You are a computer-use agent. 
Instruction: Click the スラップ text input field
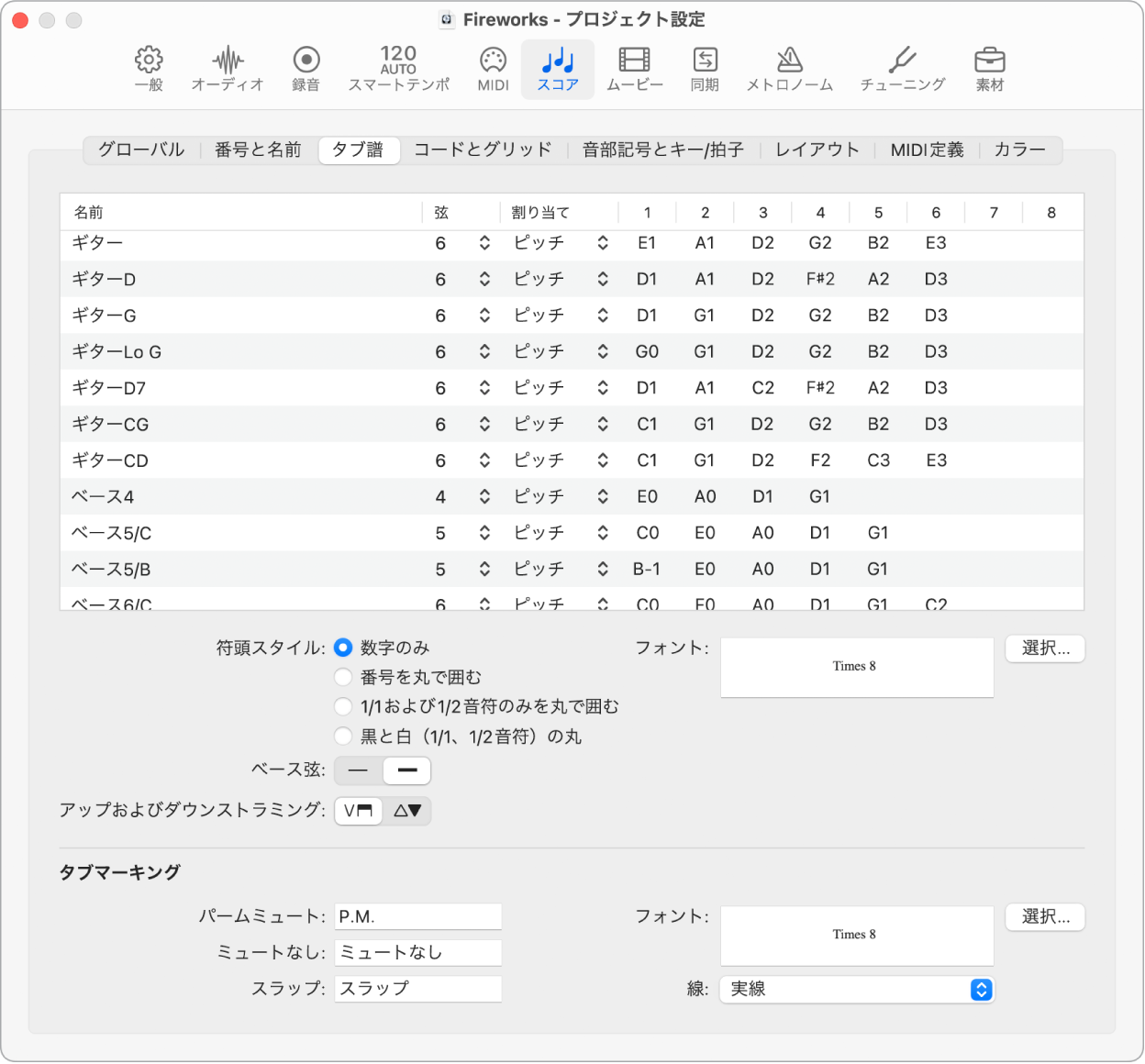pyautogui.click(x=417, y=989)
